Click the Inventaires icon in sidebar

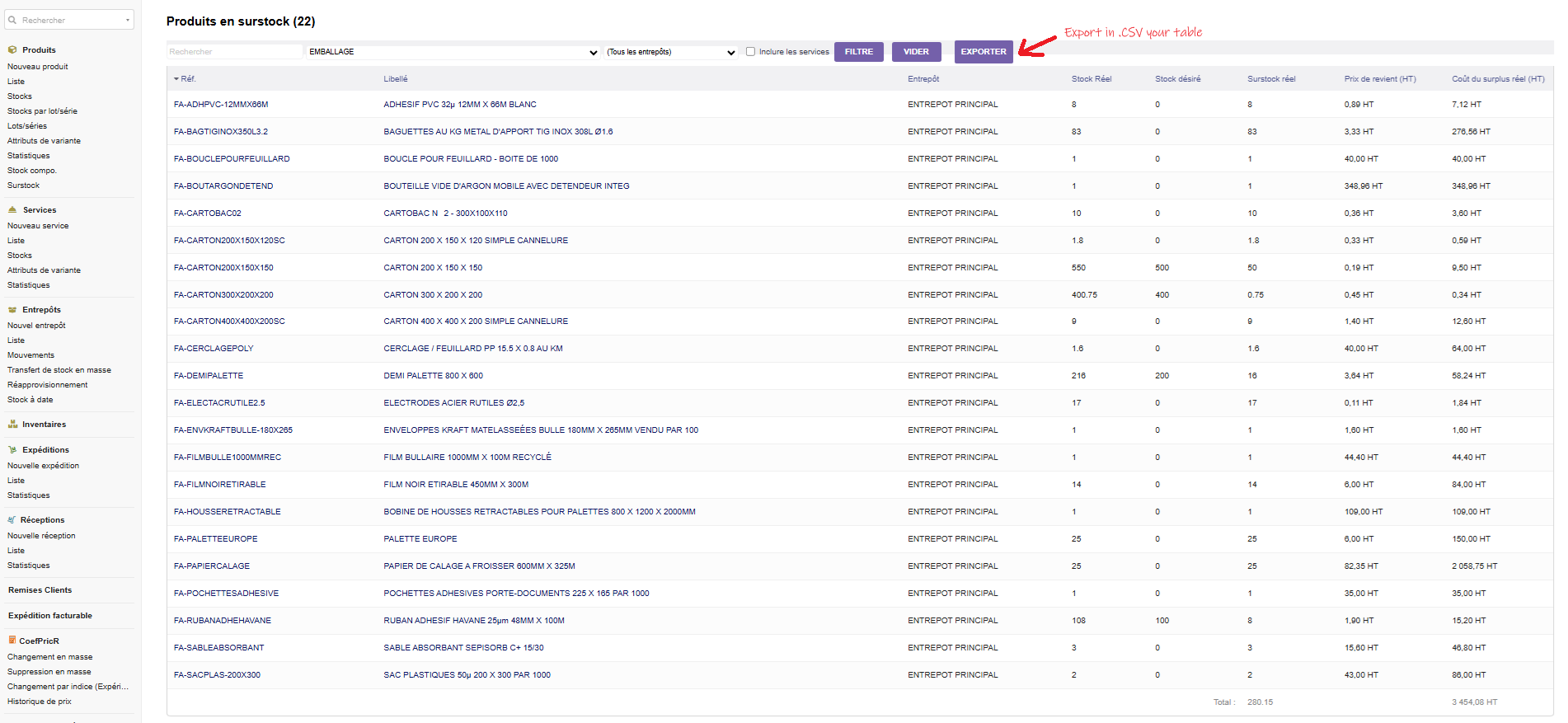(x=12, y=425)
